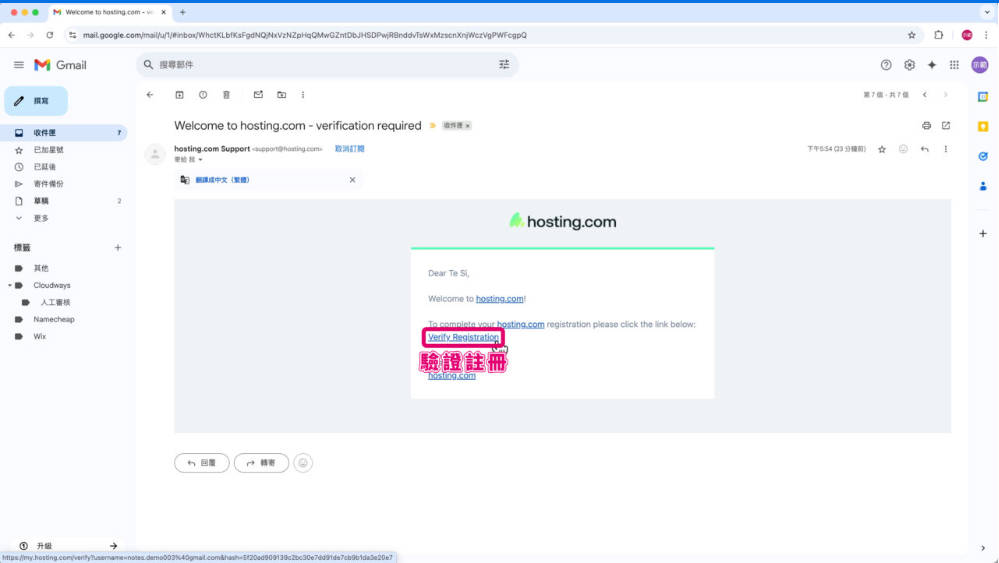This screenshot has height=563, width=999.
Task: Open the message's more options menu
Action: [x=945, y=149]
